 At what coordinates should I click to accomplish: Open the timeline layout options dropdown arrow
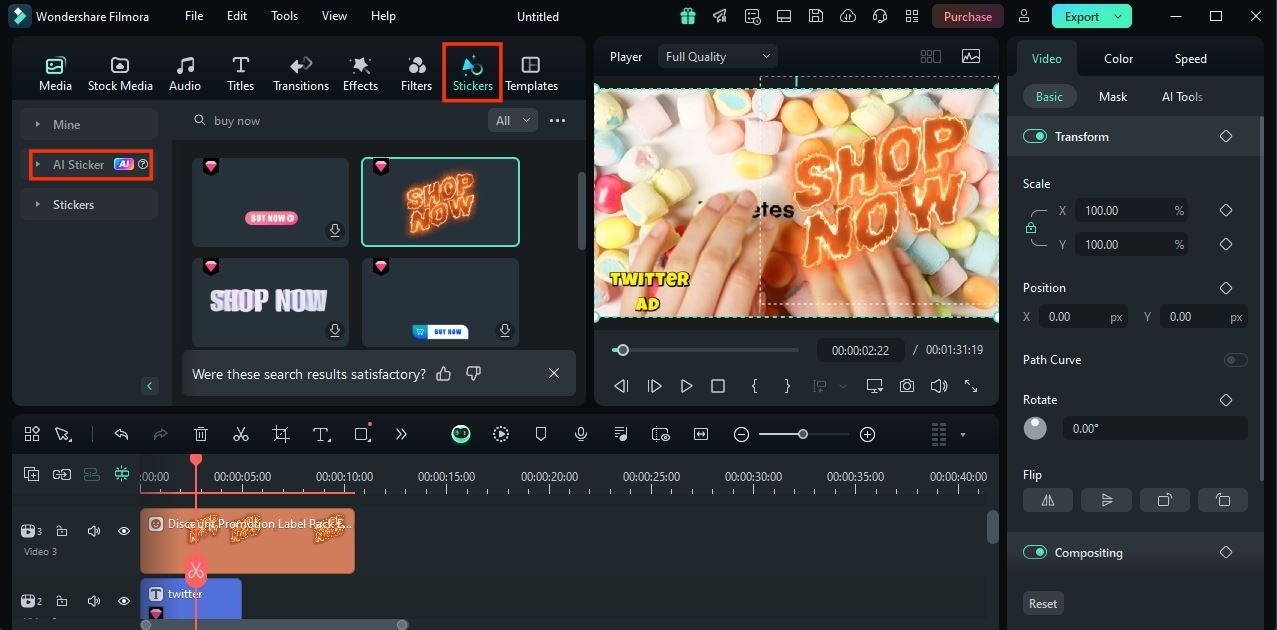tap(963, 435)
